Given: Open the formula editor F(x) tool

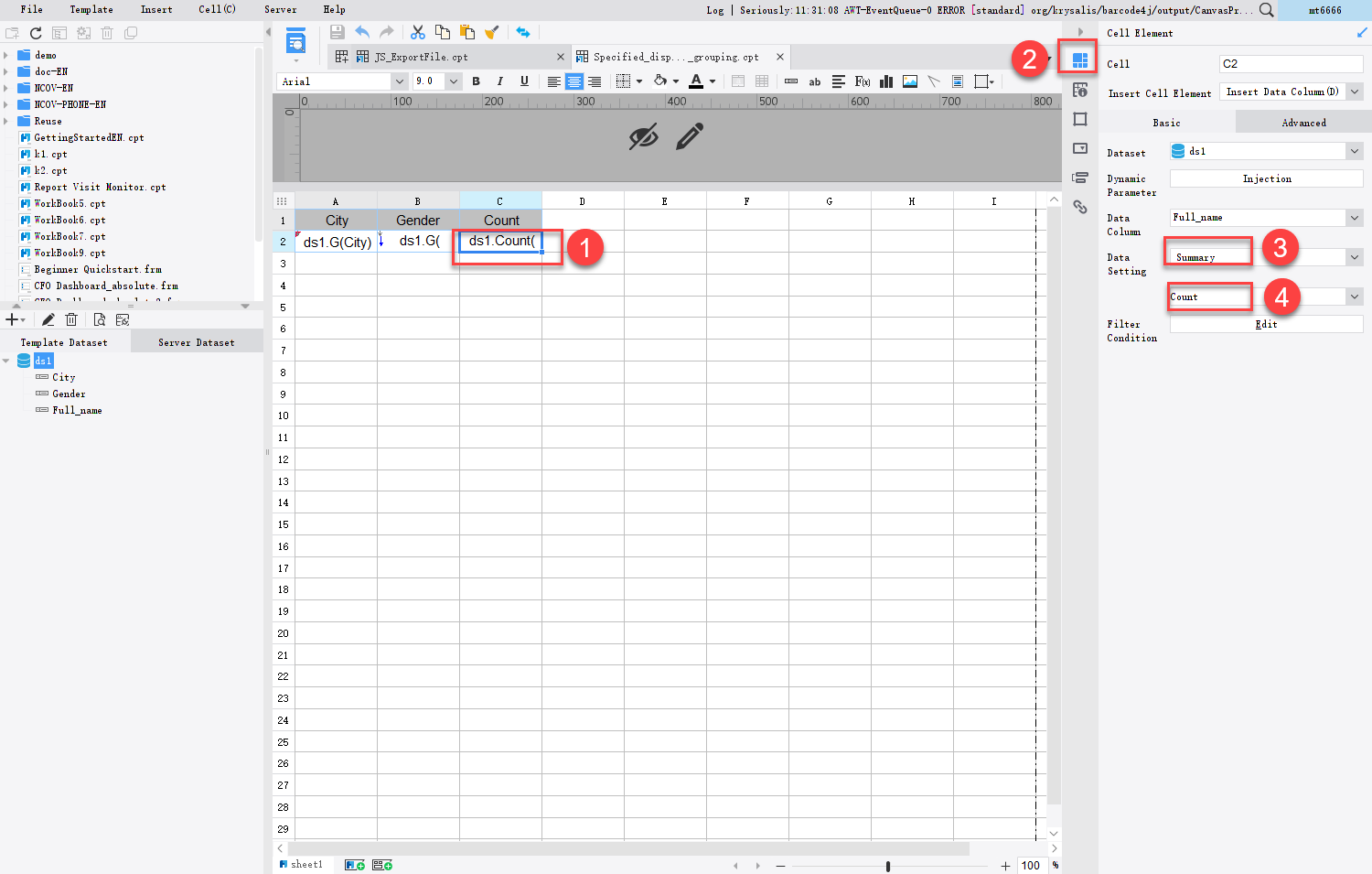Looking at the screenshot, I should point(861,81).
